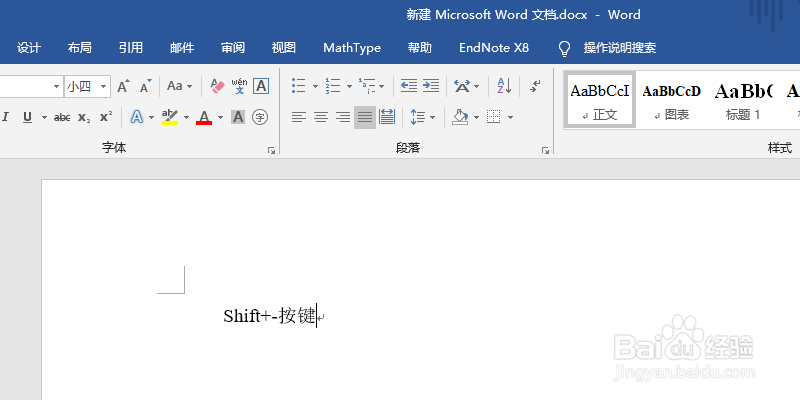Expand borders dropdown arrow
This screenshot has width=800, height=400.
coord(510,117)
